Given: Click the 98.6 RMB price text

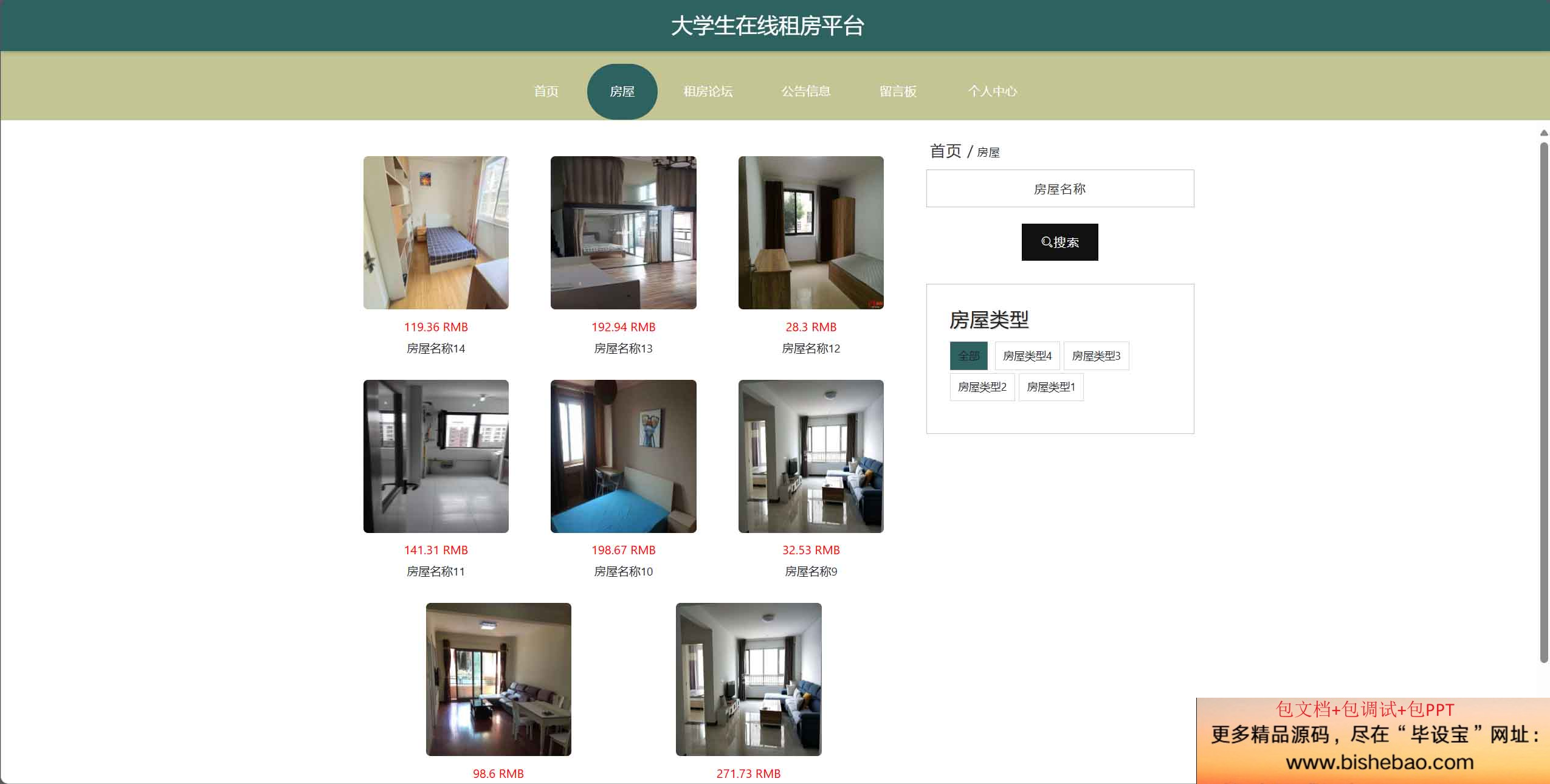Looking at the screenshot, I should click(498, 774).
